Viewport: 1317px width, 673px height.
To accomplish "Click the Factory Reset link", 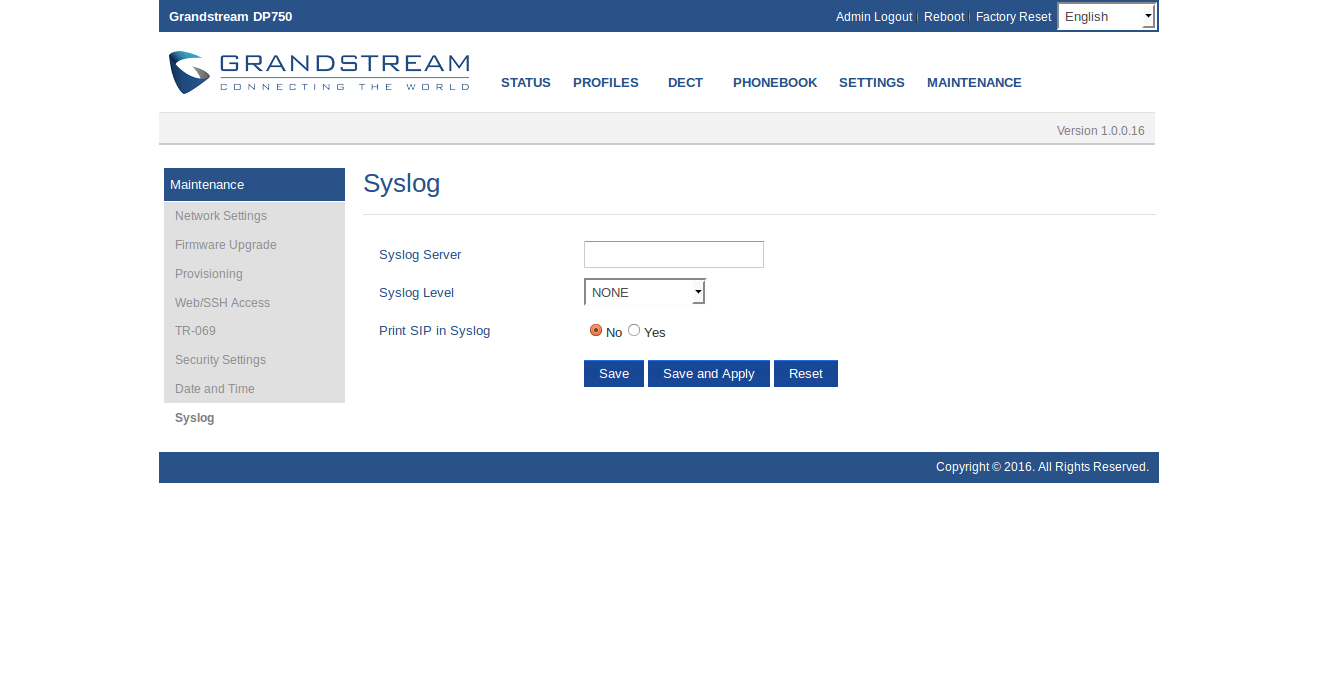I will [x=1013, y=17].
